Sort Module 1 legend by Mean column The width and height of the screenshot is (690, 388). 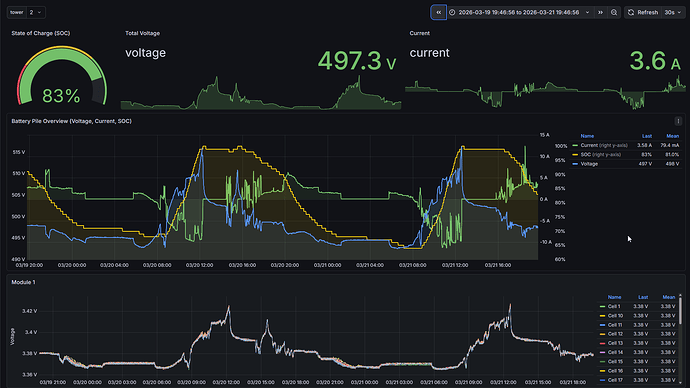[x=668, y=297]
